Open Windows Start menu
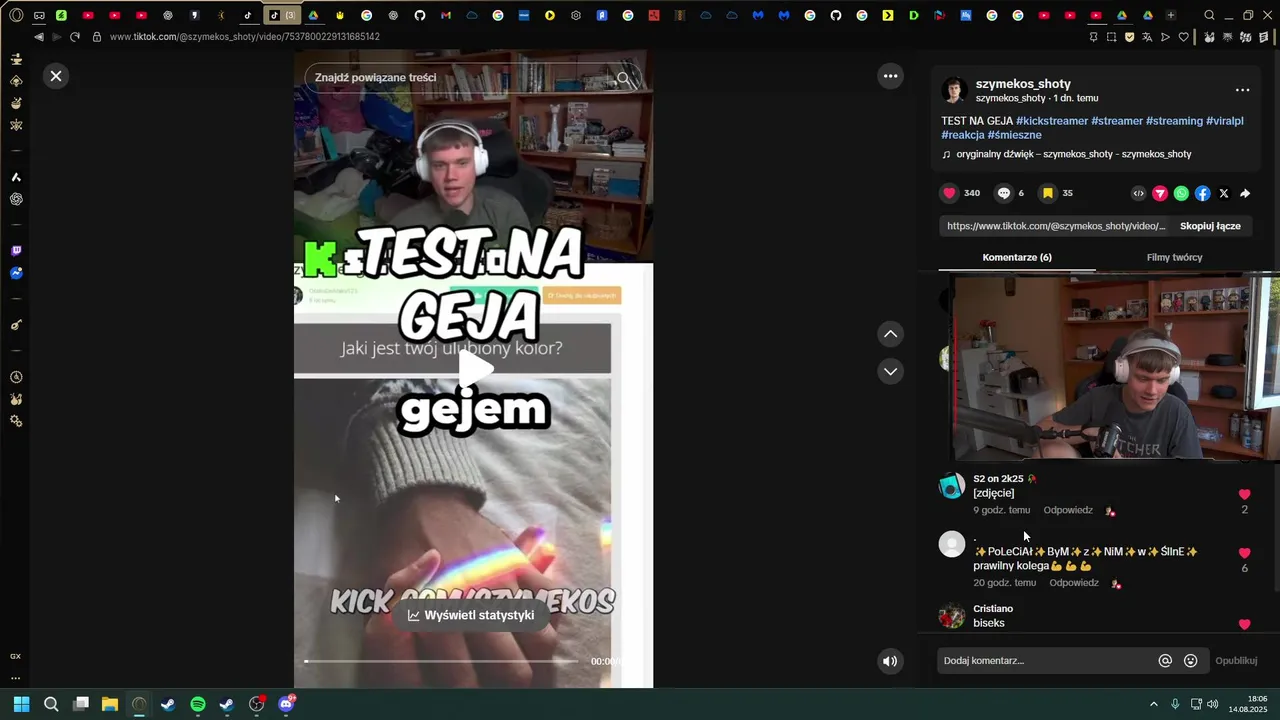This screenshot has width=1280, height=720. coord(21,704)
